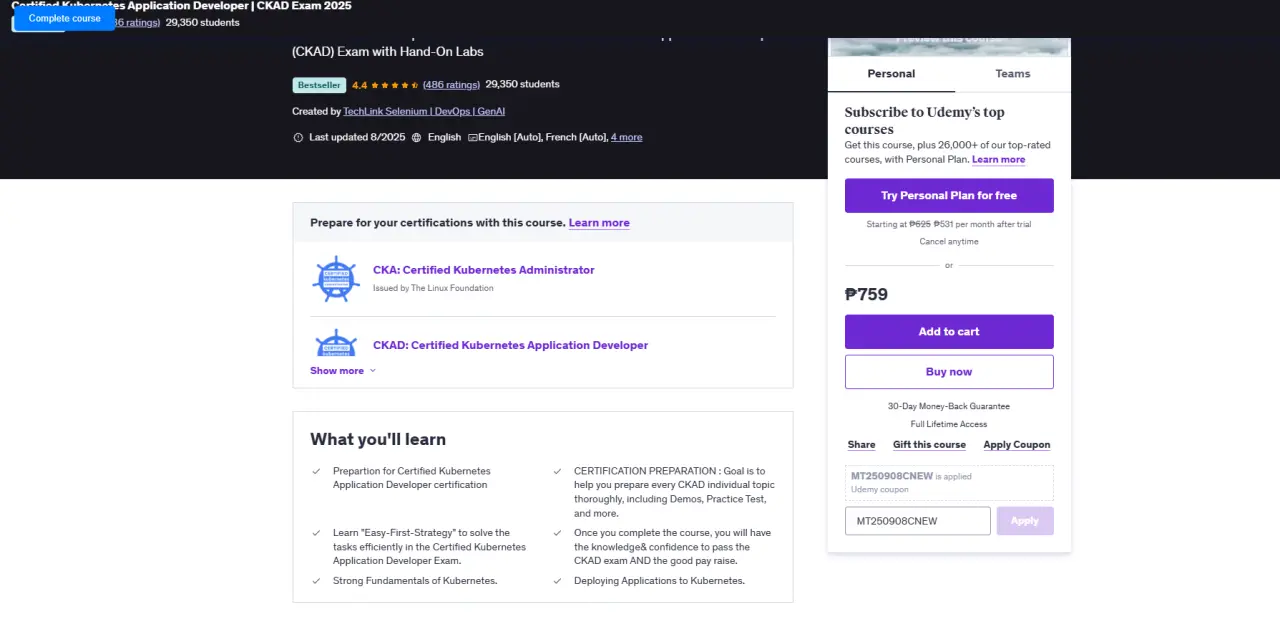Screen dimensions: 1280x622
Task: Click the Complete course button
Action: [x=65, y=18]
